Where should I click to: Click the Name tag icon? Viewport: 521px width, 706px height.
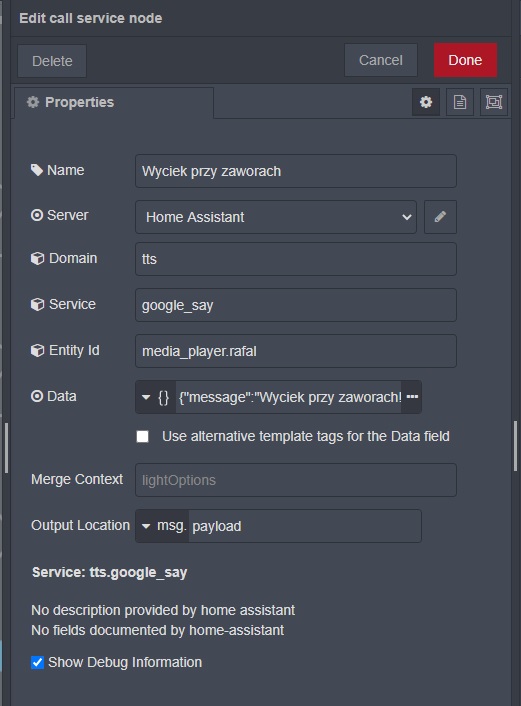[36, 170]
